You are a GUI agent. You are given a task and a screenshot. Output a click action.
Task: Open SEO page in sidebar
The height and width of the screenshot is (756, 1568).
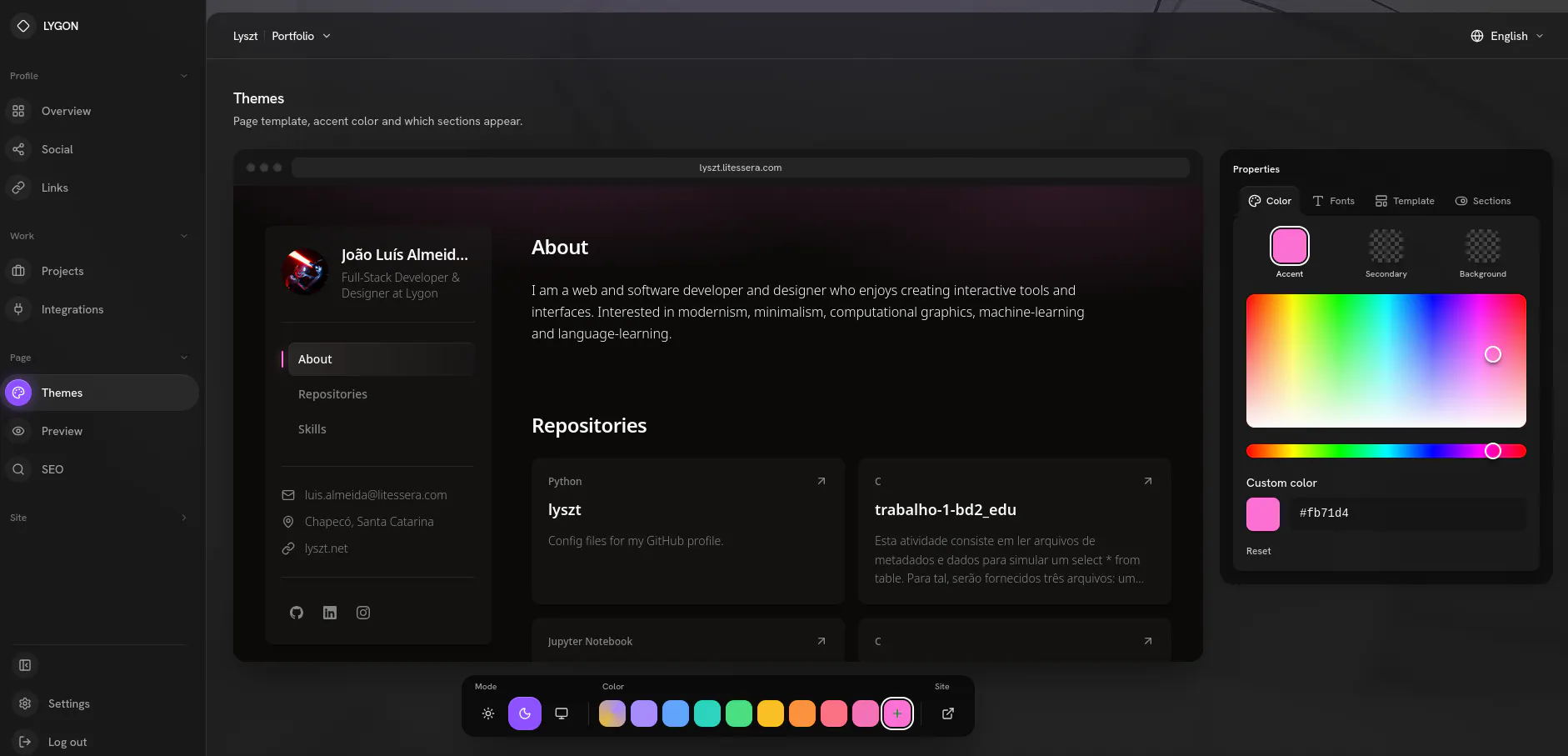(x=100, y=469)
